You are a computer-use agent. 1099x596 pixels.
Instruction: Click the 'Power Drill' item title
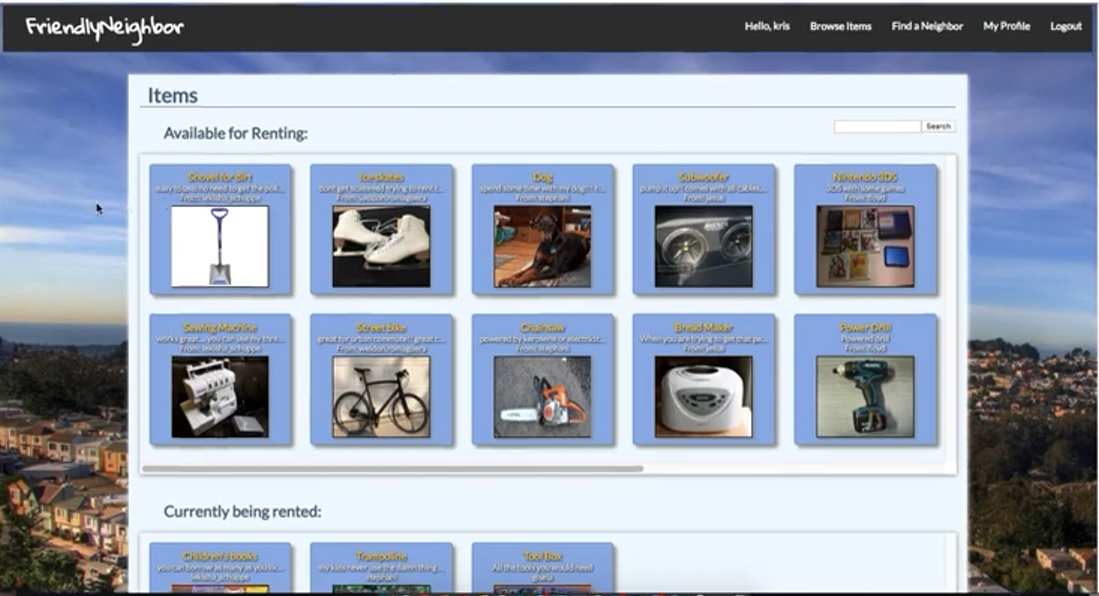(865, 327)
